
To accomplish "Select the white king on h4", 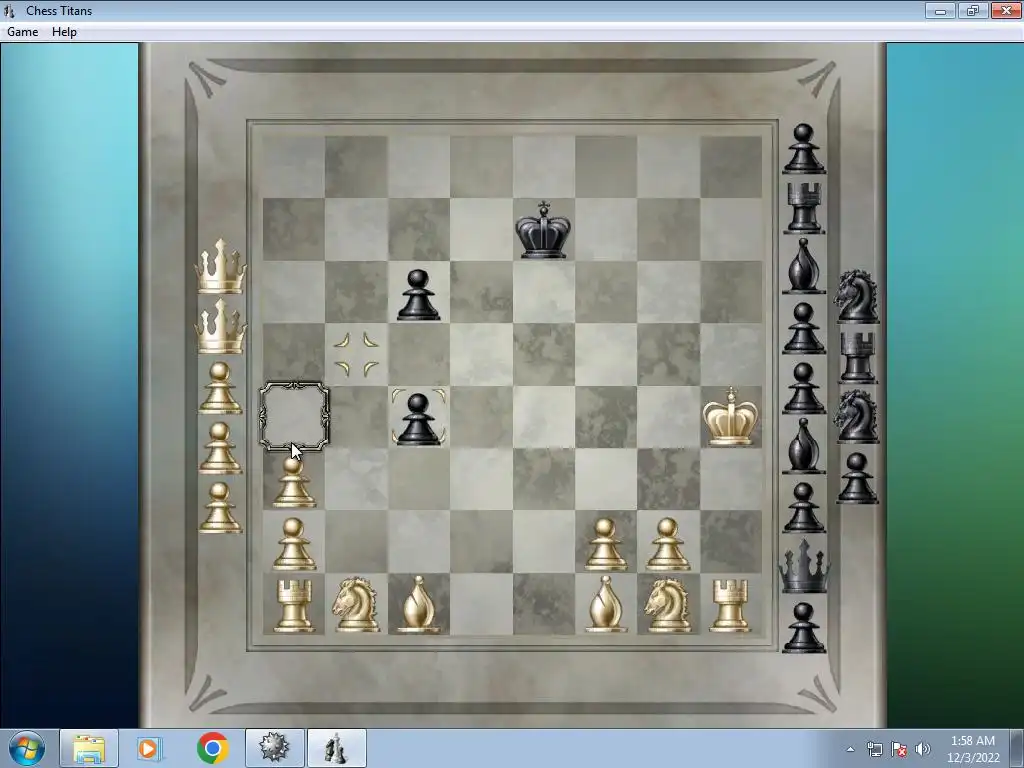I will coord(731,417).
